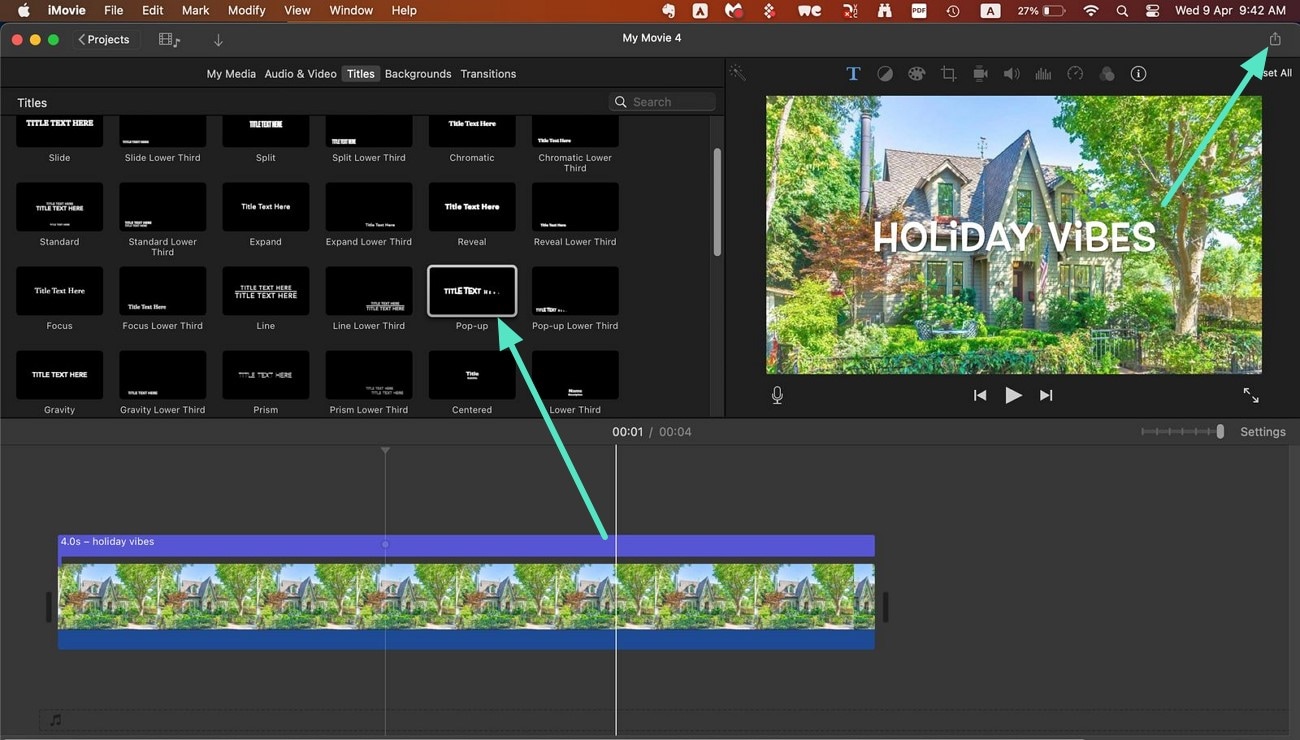
Task: Open the Mark menu
Action: 195,11
